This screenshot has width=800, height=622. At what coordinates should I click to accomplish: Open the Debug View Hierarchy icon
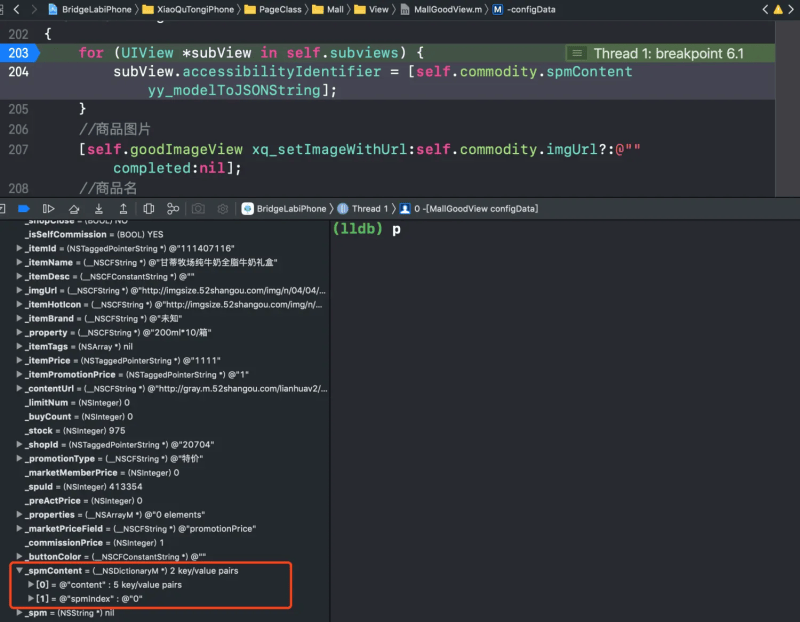point(148,209)
